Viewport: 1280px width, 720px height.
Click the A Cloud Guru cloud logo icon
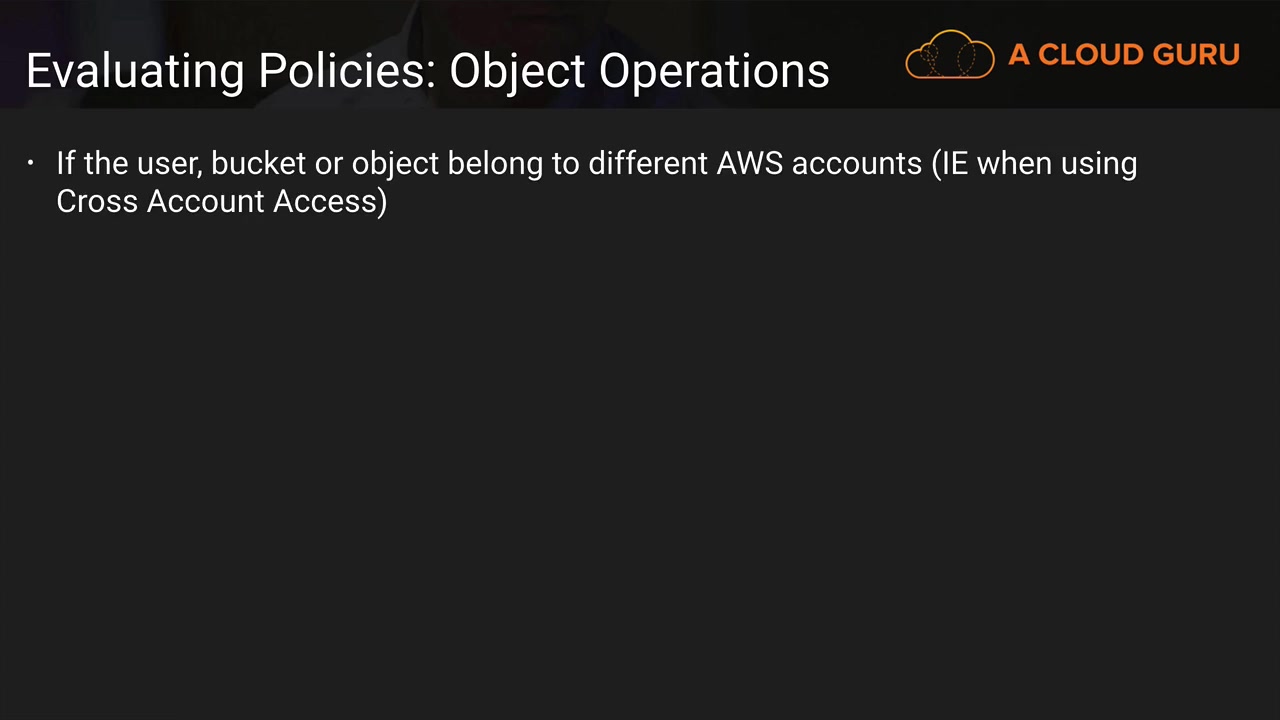point(949,54)
